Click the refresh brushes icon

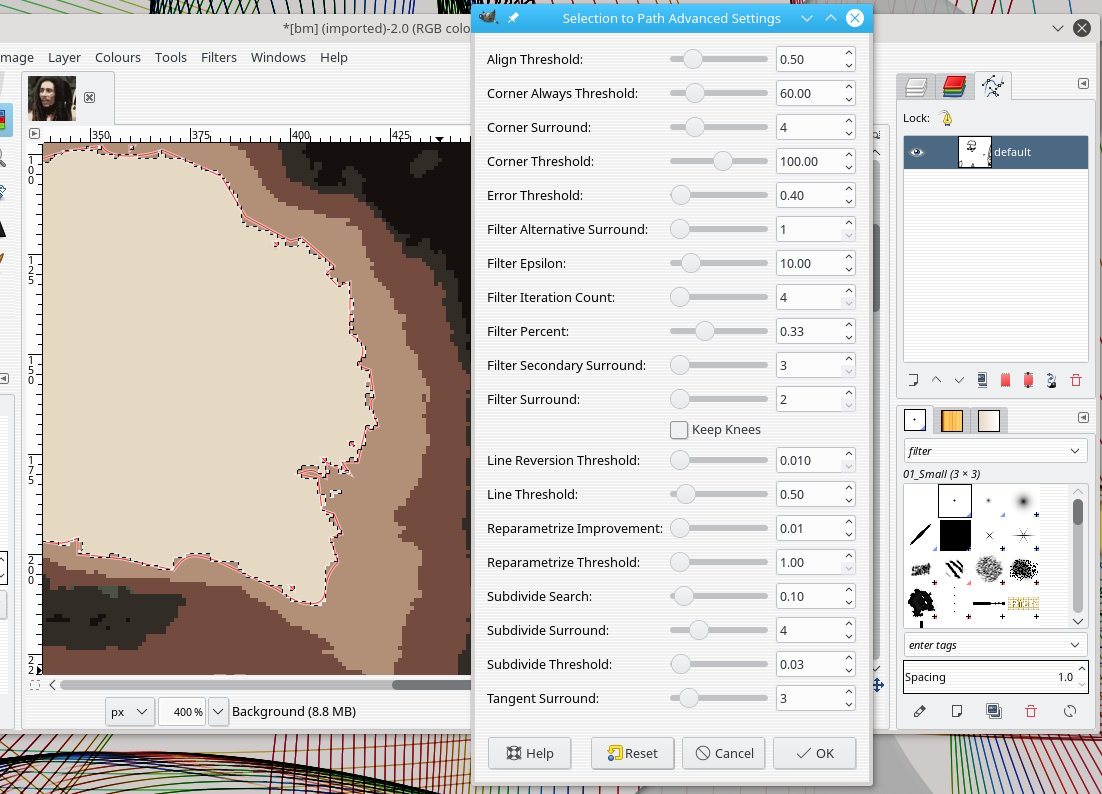(x=1069, y=711)
